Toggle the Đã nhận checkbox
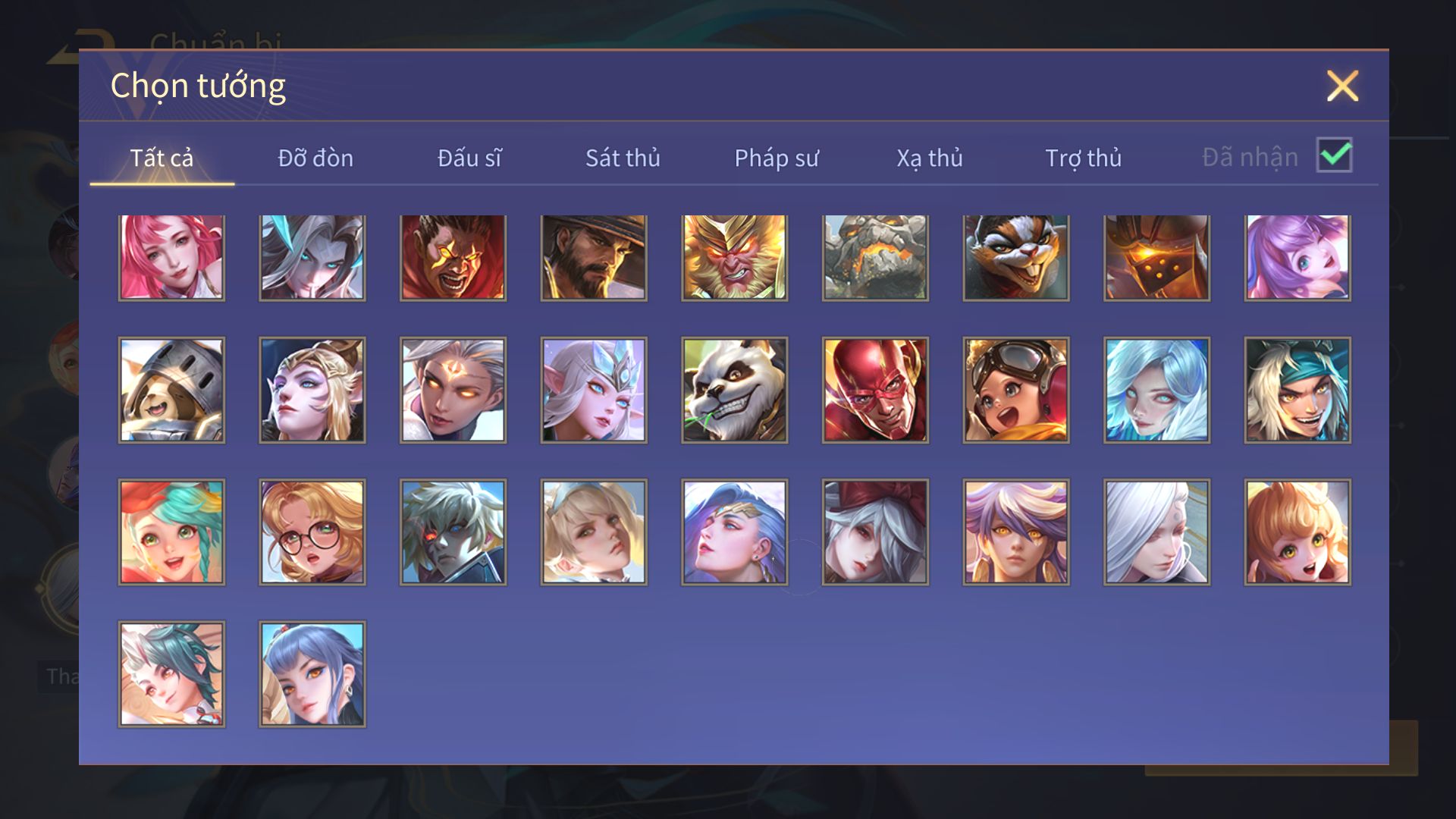Viewport: 1456px width, 819px height. click(1334, 155)
